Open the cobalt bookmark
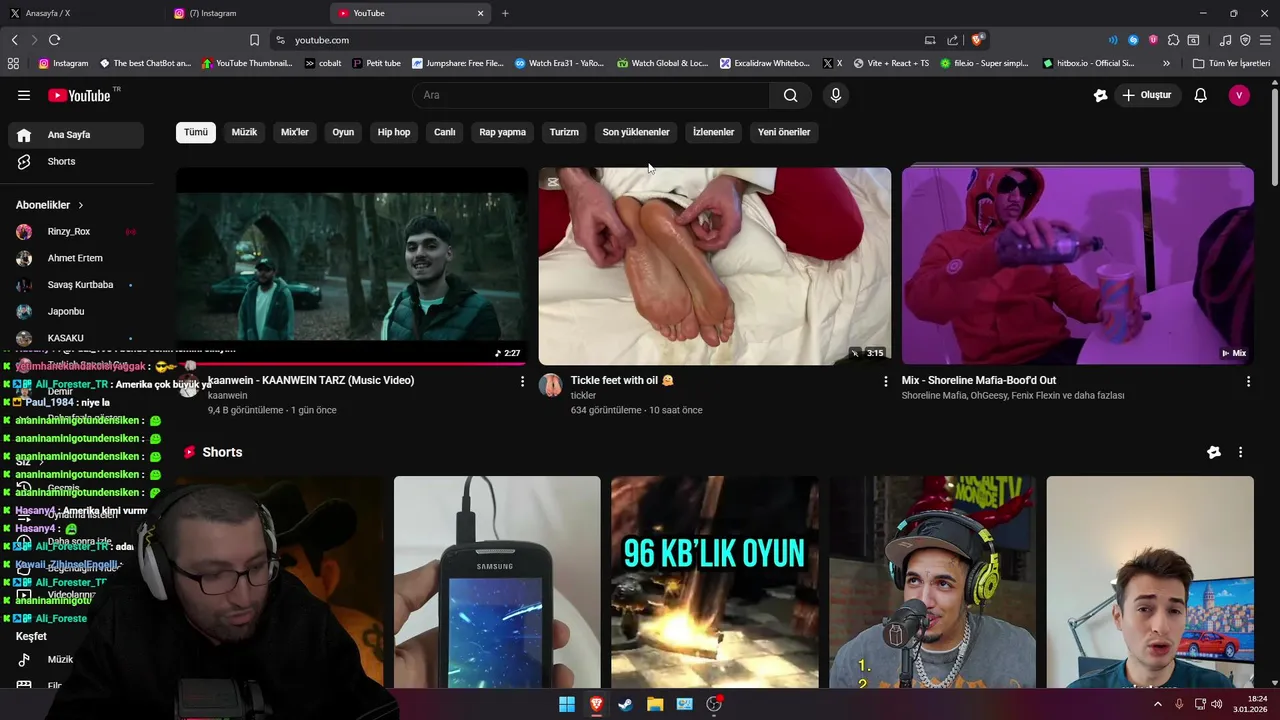Image resolution: width=1280 pixels, height=720 pixels. pyautogui.click(x=323, y=63)
